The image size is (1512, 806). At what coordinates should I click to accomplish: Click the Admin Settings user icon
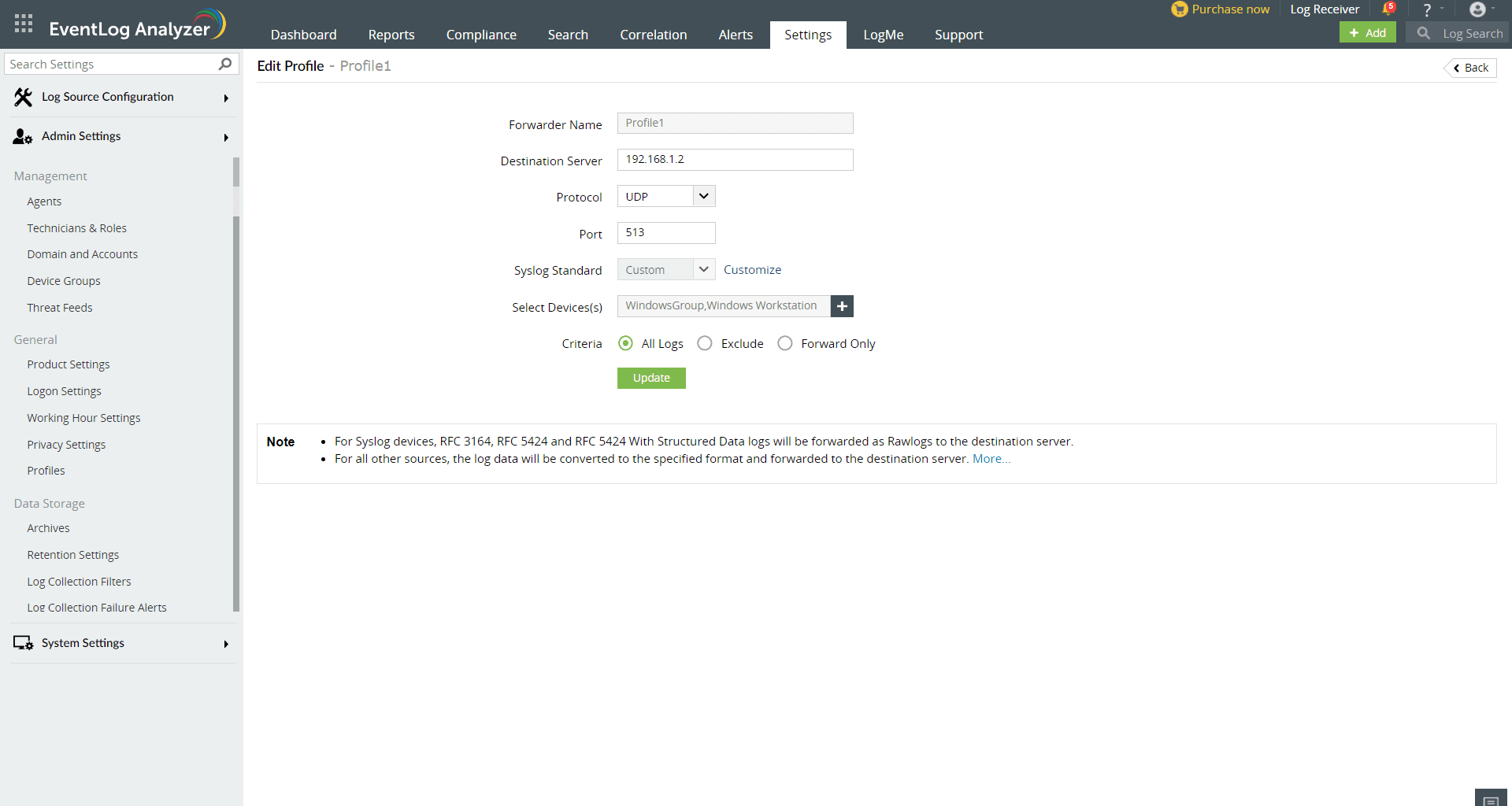(x=20, y=136)
